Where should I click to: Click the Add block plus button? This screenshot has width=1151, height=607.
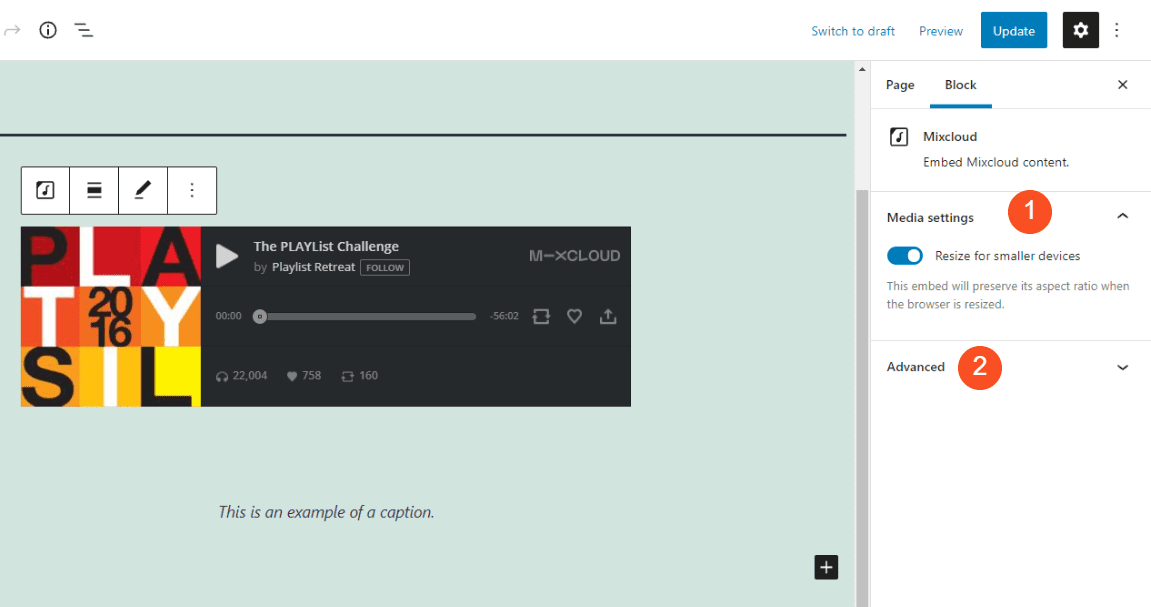click(825, 567)
